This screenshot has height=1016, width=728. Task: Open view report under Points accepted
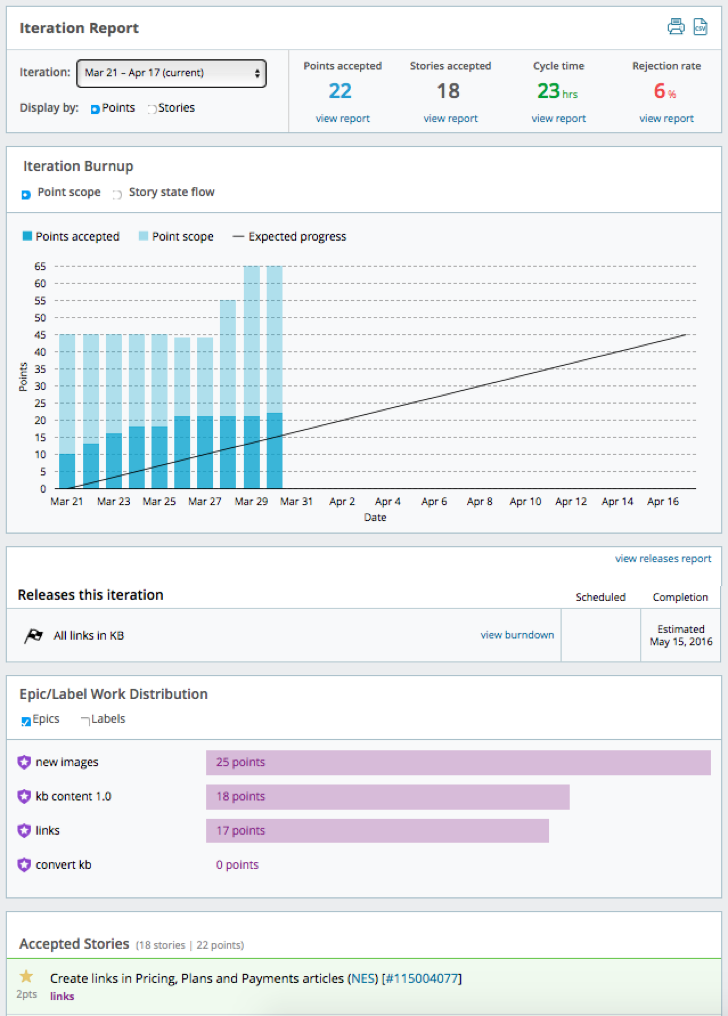[x=342, y=118]
